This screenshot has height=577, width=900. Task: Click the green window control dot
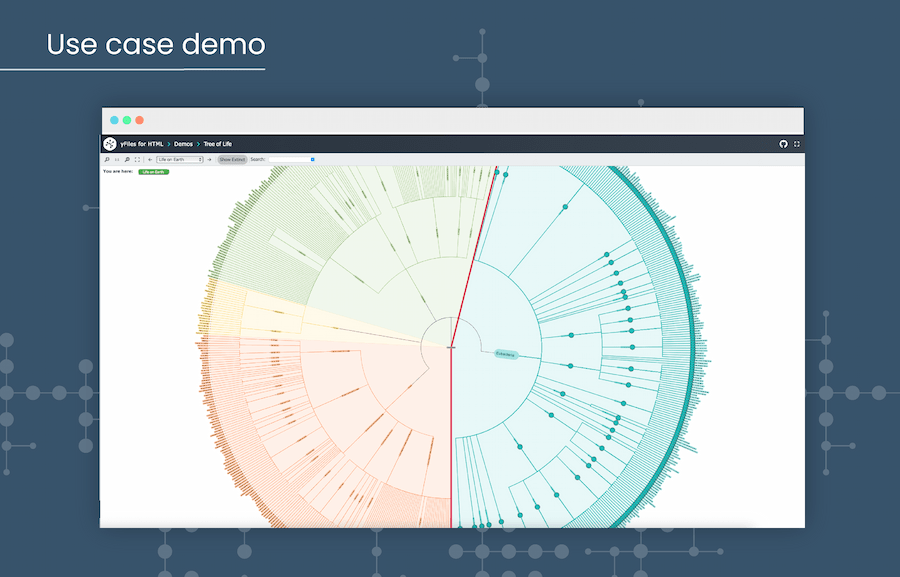click(x=127, y=119)
